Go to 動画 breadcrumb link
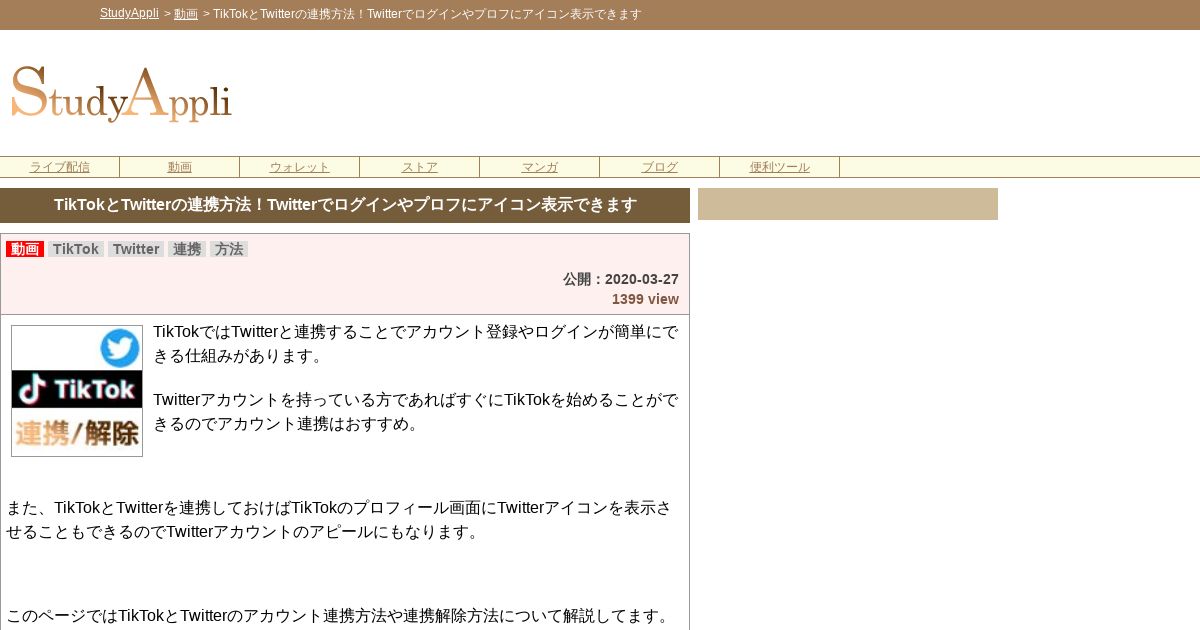 tap(186, 14)
